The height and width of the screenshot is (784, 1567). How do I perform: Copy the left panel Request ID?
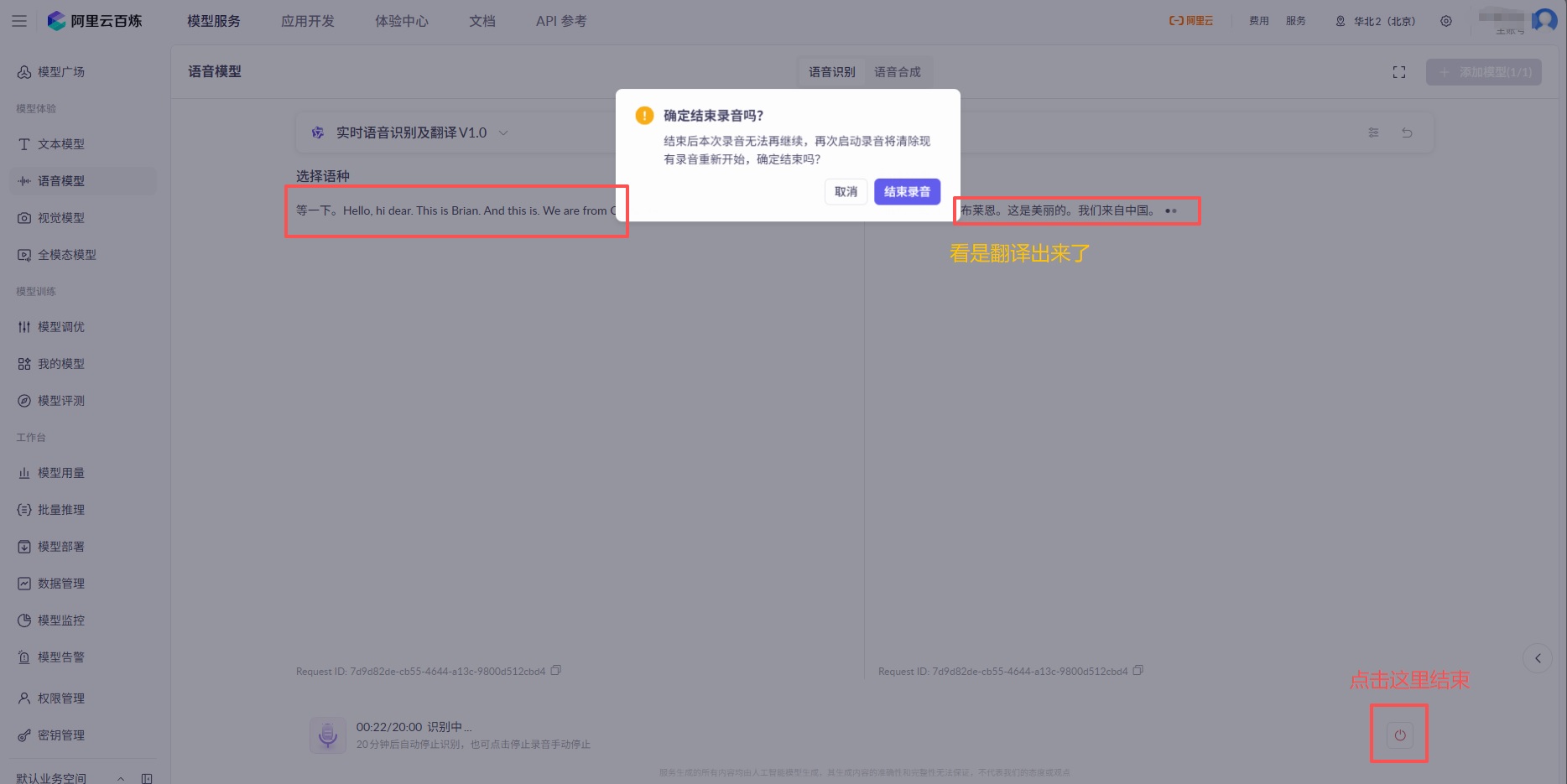coord(556,671)
